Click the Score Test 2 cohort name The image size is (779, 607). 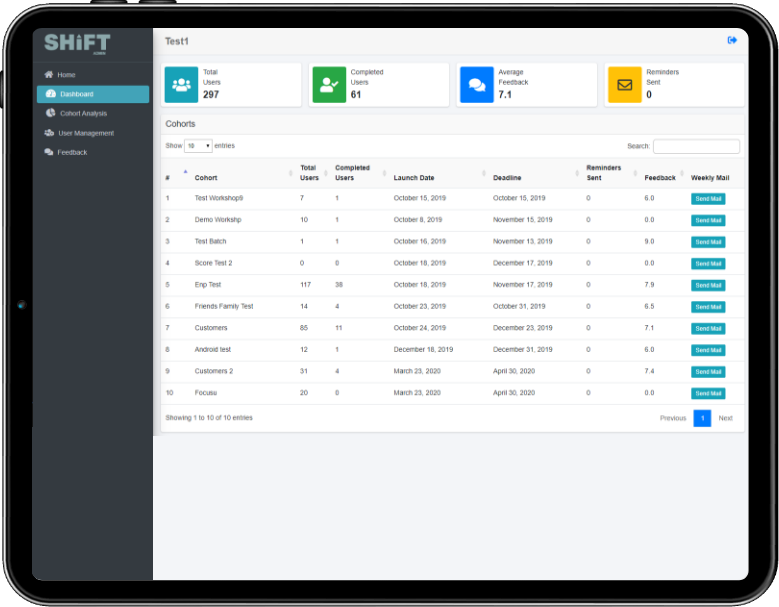coord(213,263)
